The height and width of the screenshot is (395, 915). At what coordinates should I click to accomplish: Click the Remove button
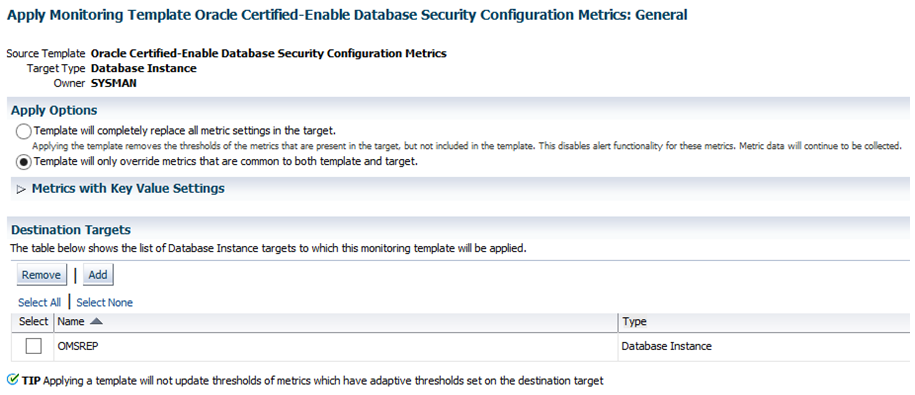(x=41, y=275)
